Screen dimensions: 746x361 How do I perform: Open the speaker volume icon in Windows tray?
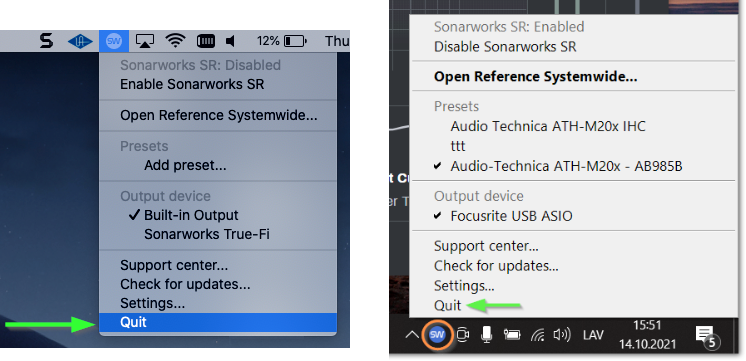point(562,335)
